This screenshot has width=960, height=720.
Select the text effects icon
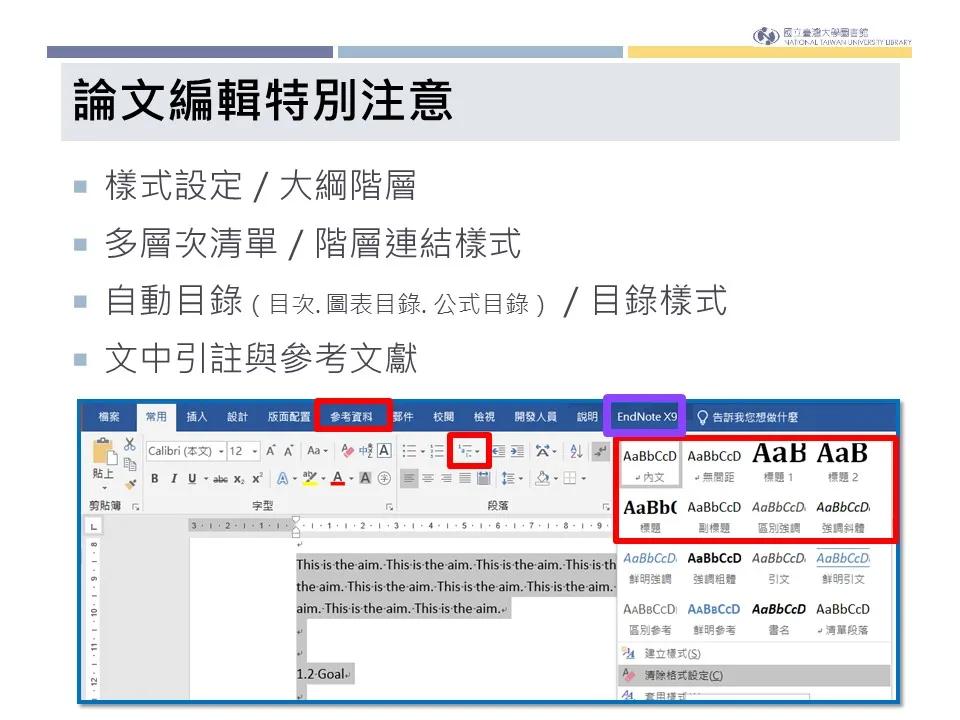click(282, 478)
